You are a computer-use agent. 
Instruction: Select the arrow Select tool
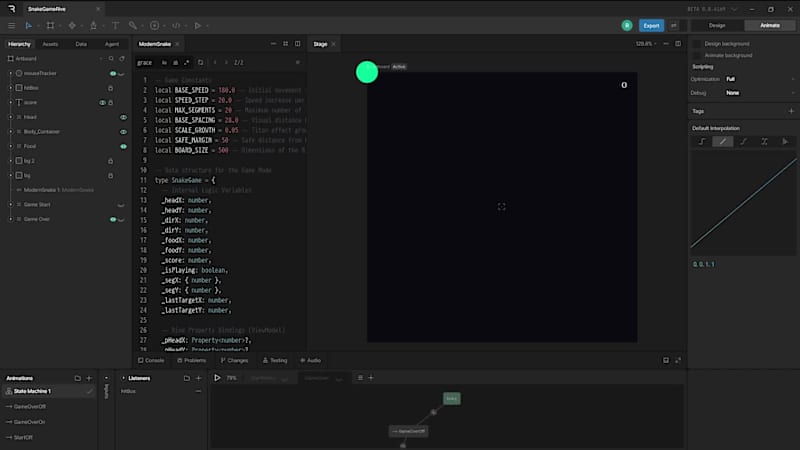click(29, 26)
